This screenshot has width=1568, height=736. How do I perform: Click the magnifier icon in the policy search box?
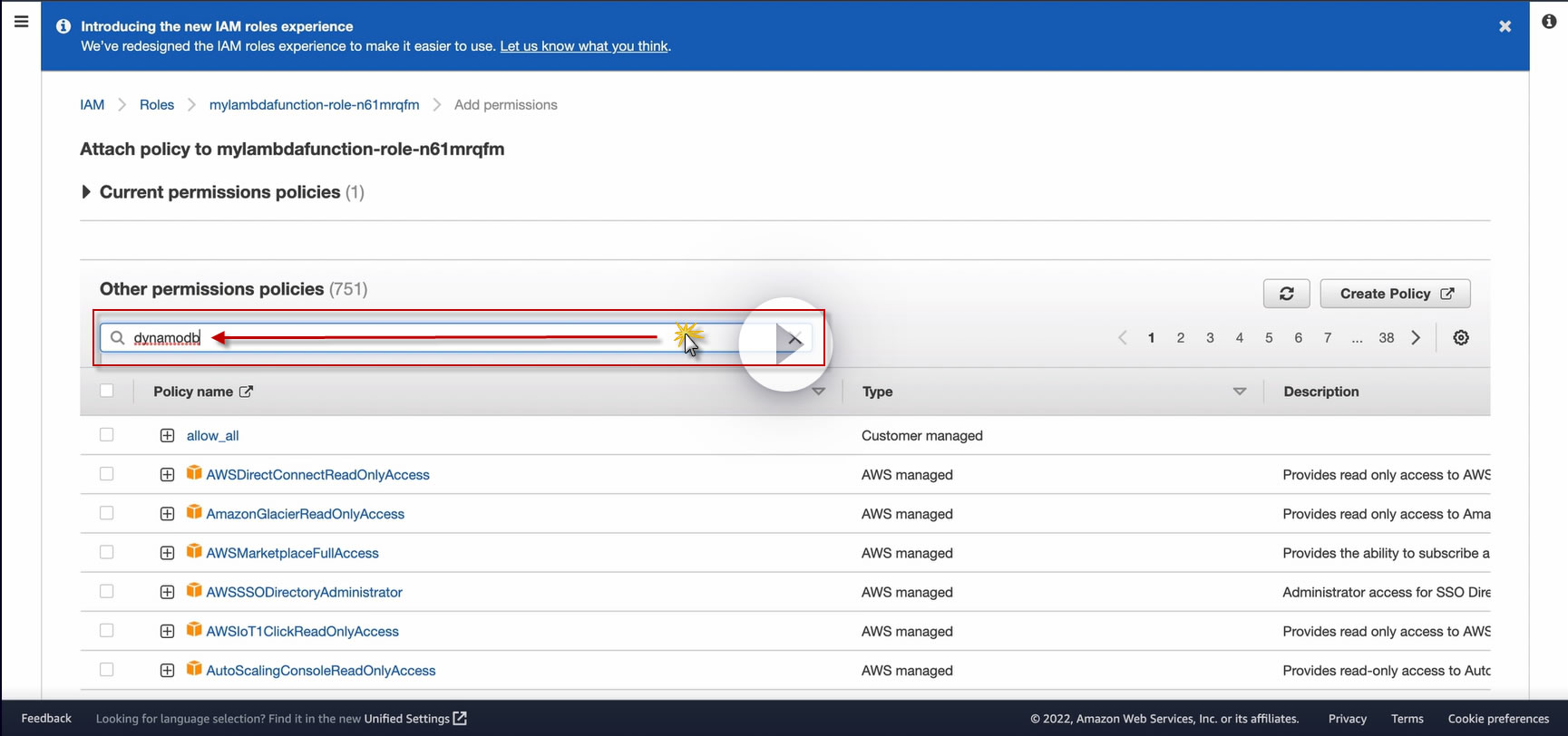click(x=117, y=338)
